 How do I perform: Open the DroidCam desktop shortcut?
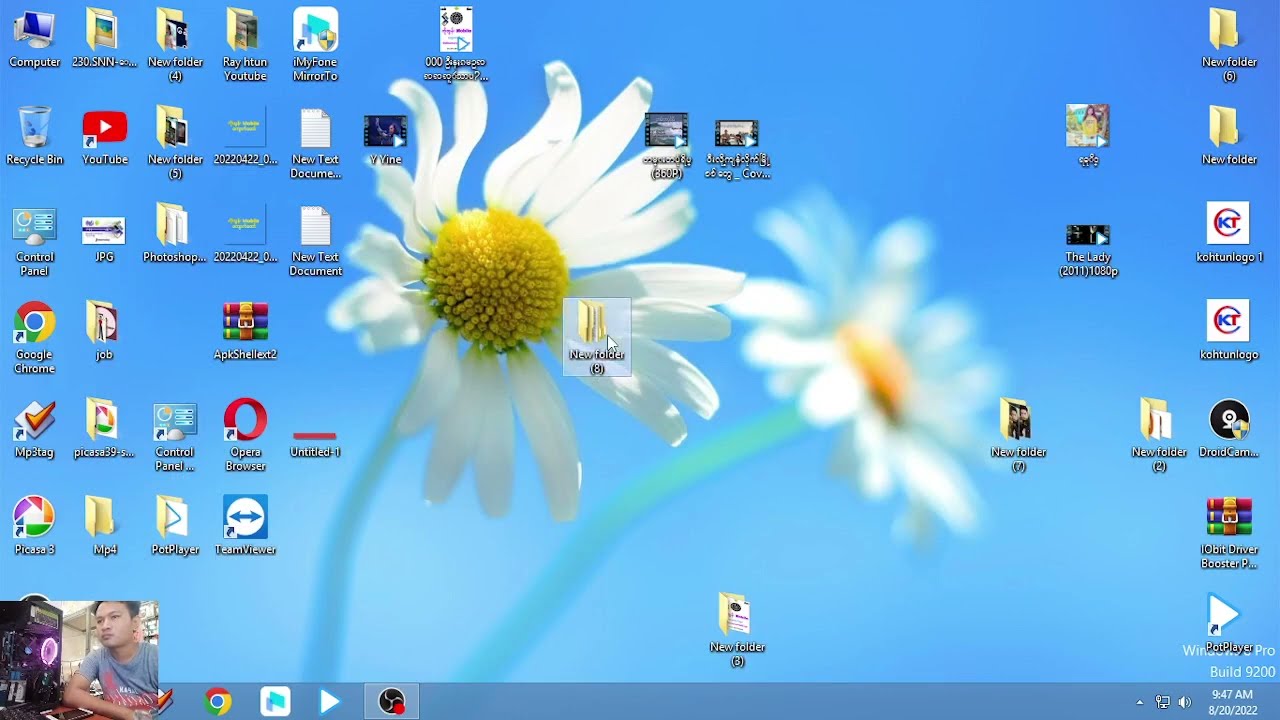(x=1229, y=428)
